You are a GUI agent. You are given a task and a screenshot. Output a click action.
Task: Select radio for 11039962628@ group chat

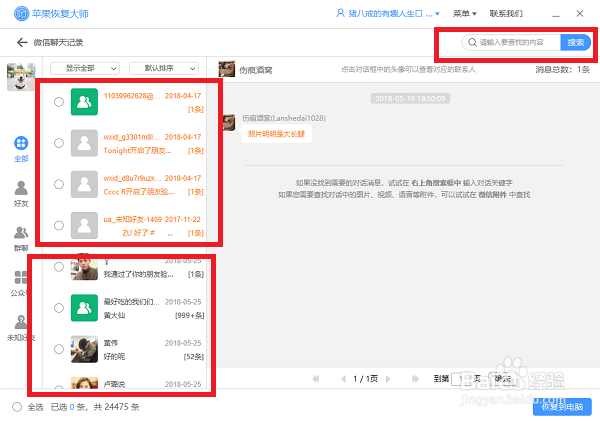[x=59, y=102]
